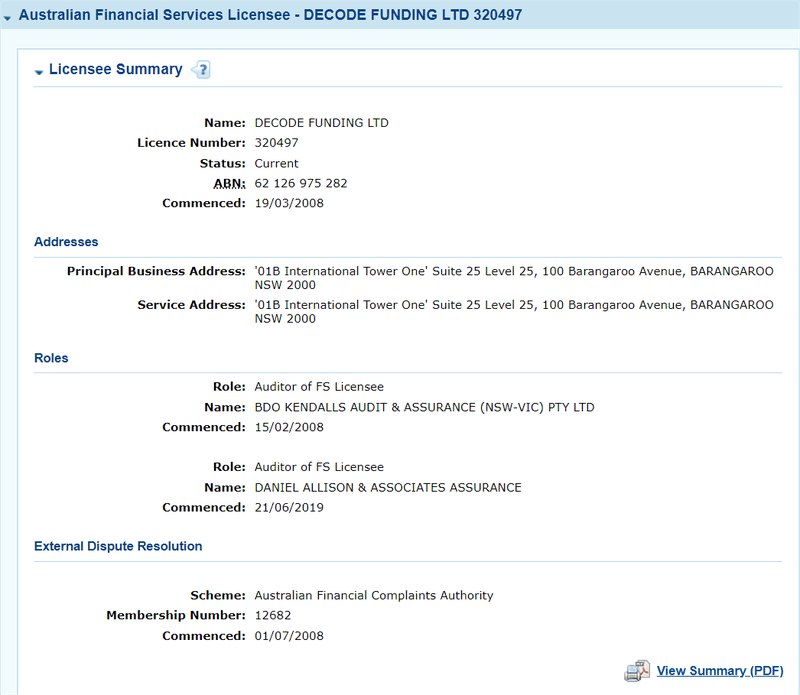Select scheme commenced date 01/07/2008
The image size is (800, 695).
click(289, 636)
